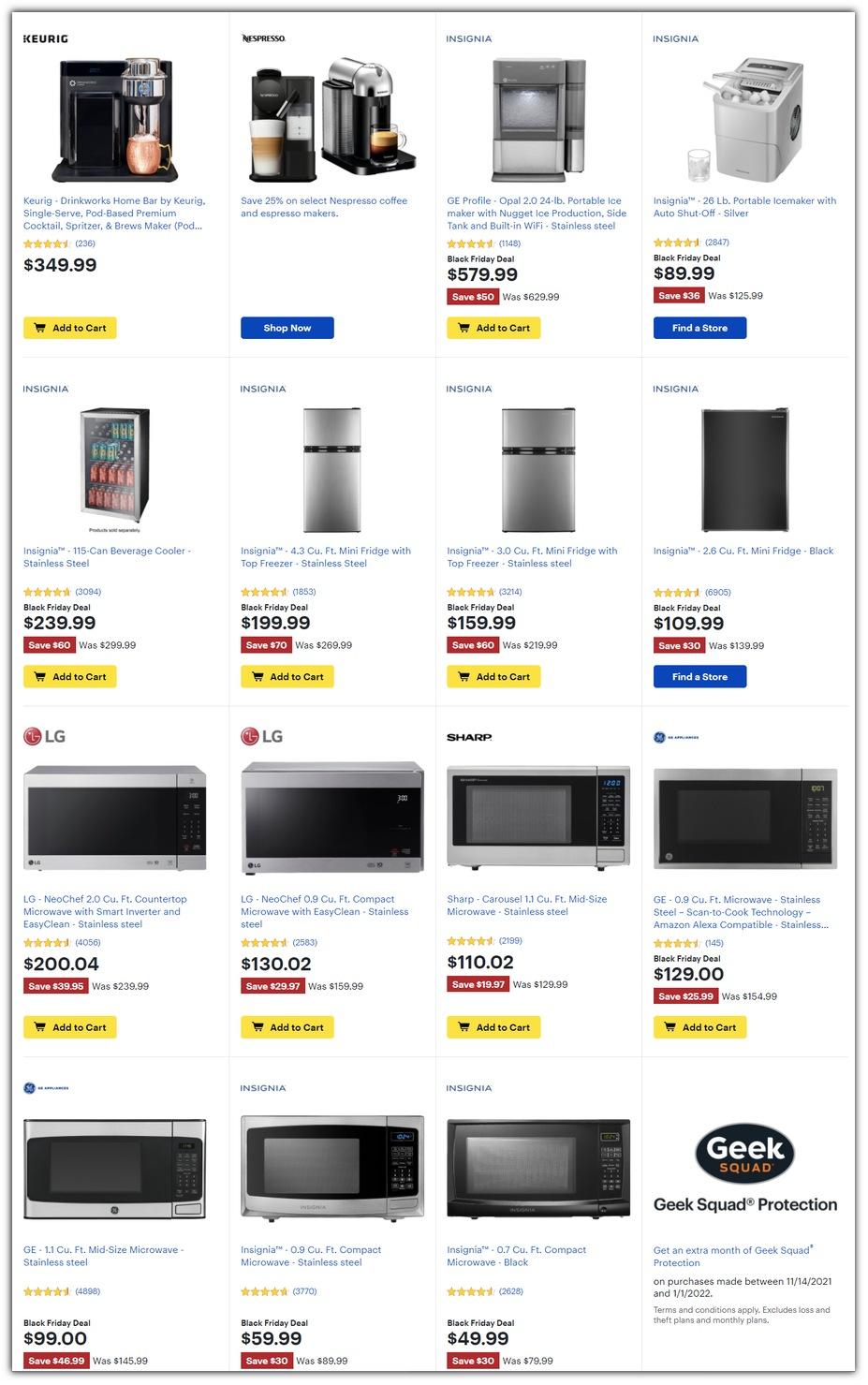The height and width of the screenshot is (1385, 868).
Task: Add Keurig Drinkworks Home Bar to cart
Action: pos(70,328)
